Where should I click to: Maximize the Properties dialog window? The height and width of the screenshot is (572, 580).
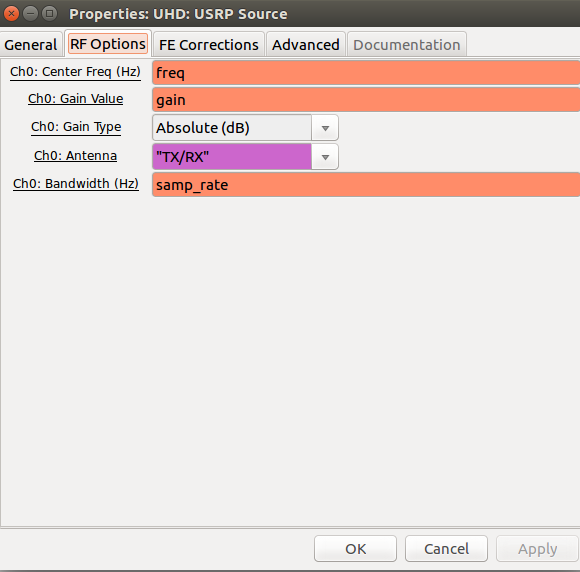coord(49,14)
